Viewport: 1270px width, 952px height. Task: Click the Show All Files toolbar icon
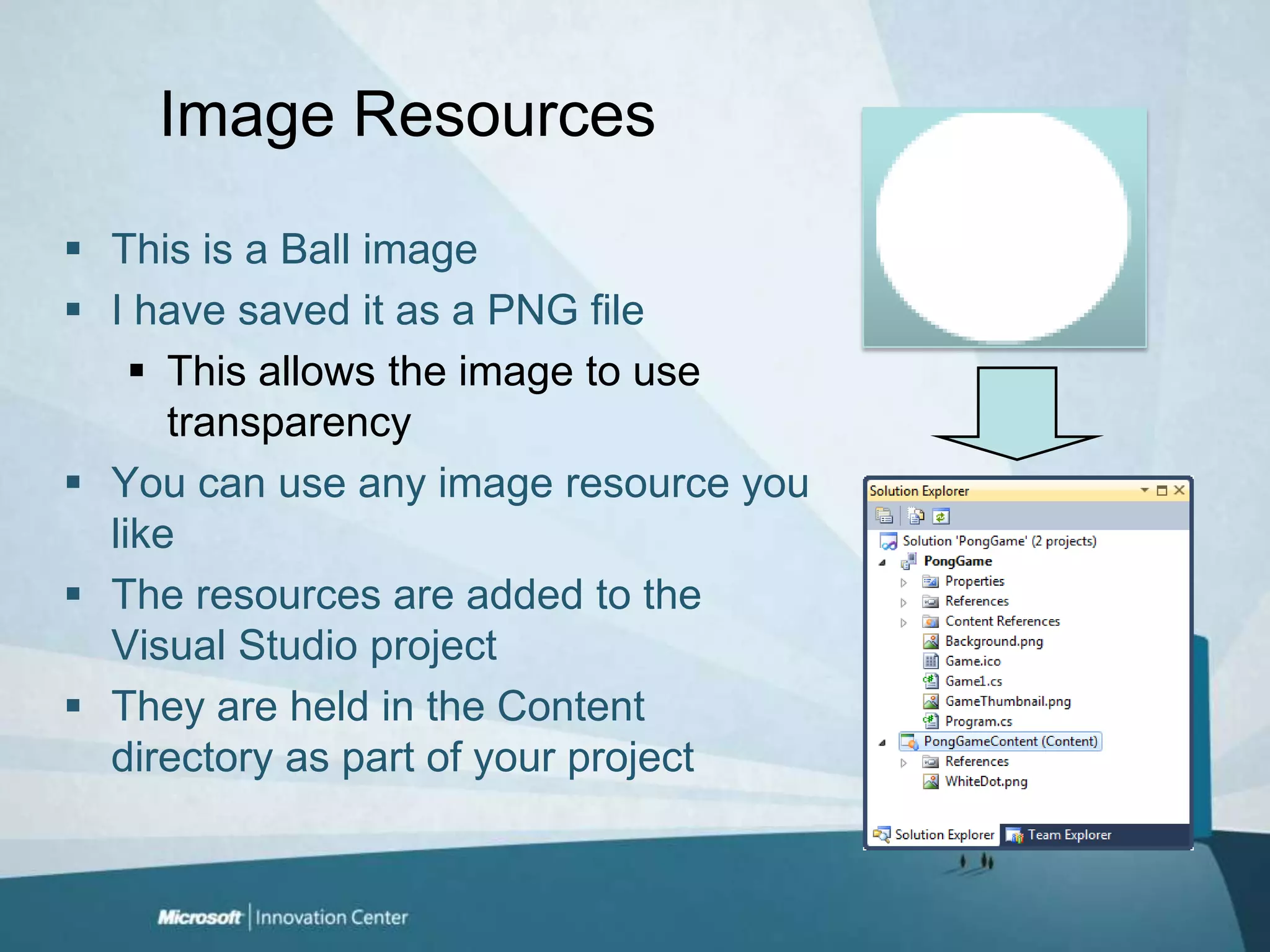coord(916,516)
